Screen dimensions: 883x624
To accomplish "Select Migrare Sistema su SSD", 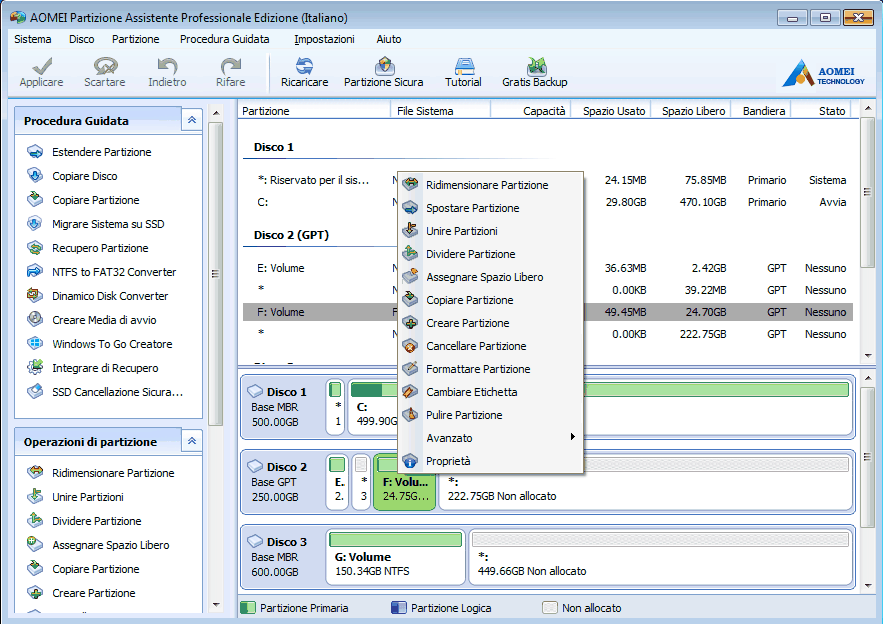I will tap(107, 224).
